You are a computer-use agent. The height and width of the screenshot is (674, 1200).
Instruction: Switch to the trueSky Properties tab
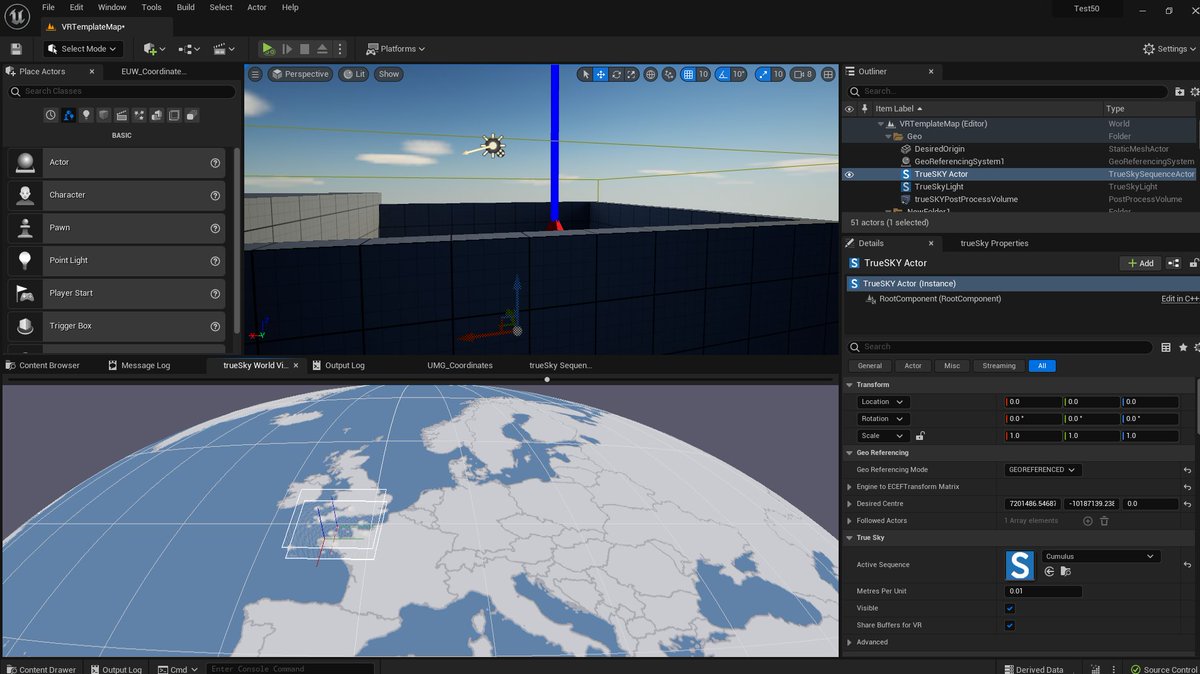(994, 243)
